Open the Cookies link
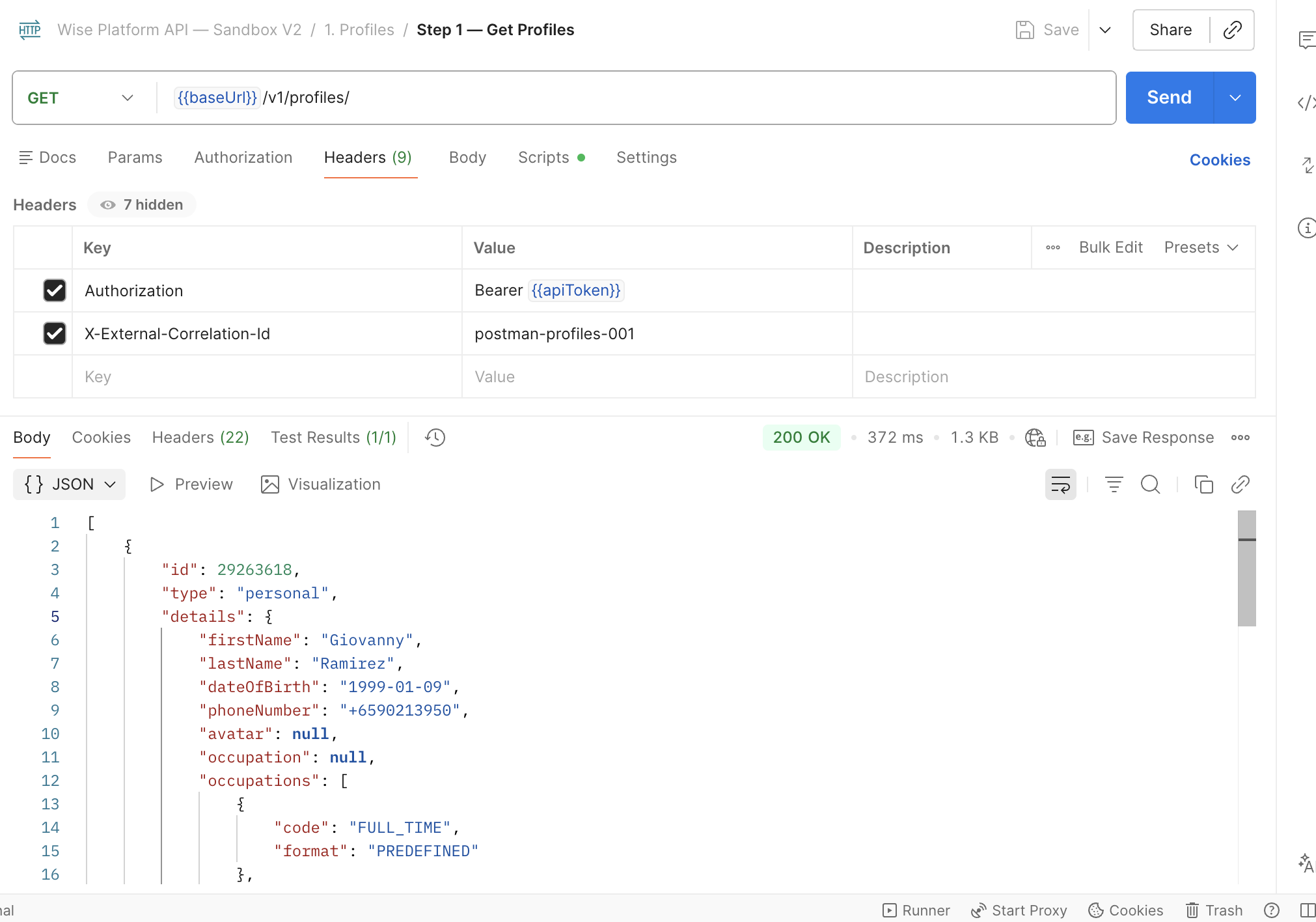 pyautogui.click(x=1220, y=160)
